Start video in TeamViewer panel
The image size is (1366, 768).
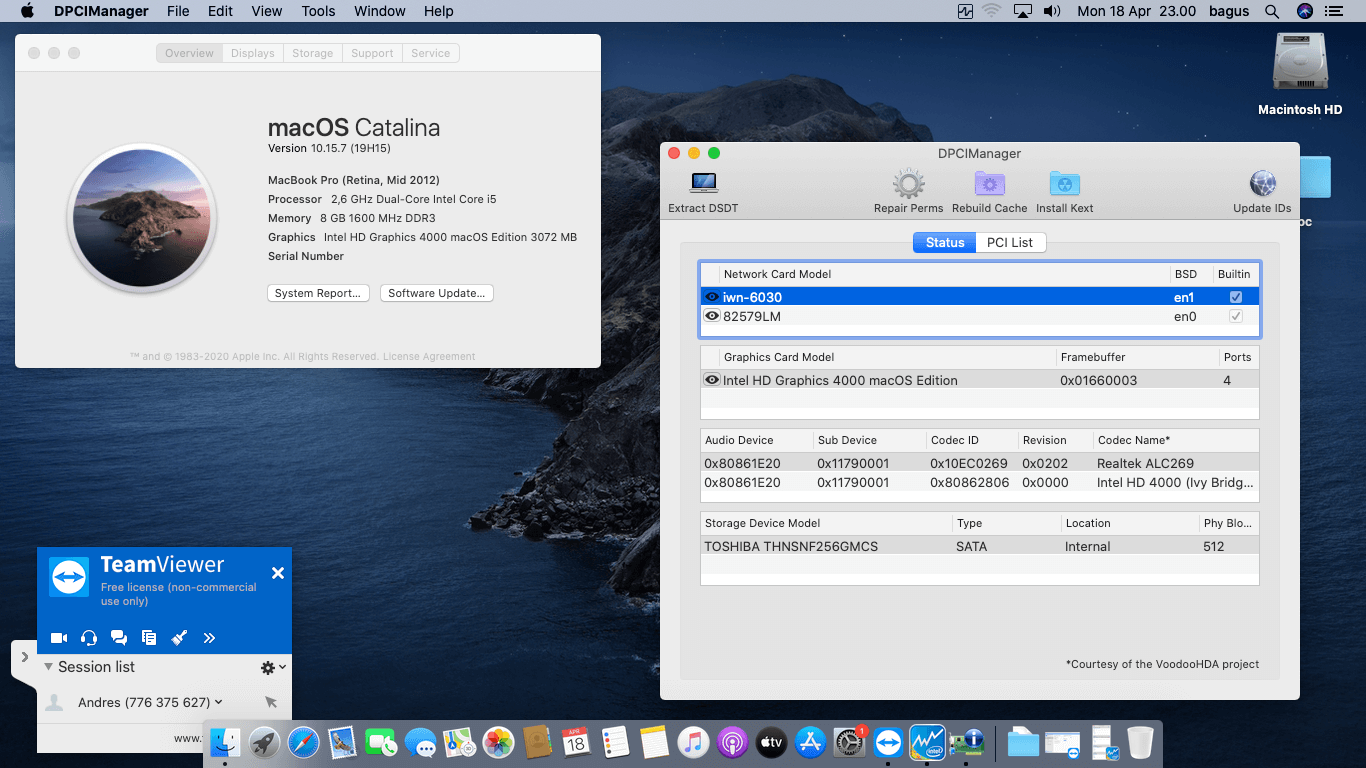point(59,637)
